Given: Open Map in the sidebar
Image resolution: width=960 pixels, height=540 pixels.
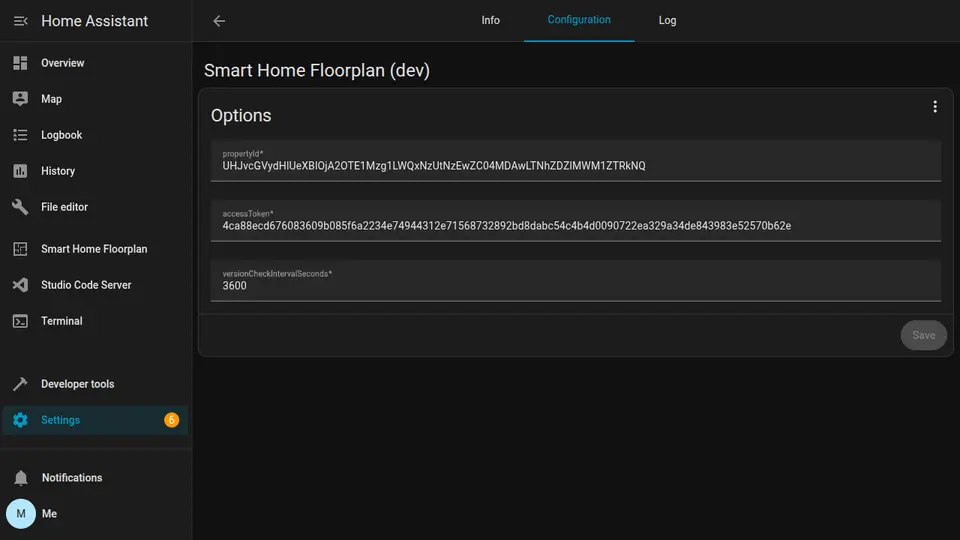Looking at the screenshot, I should 96,99.
